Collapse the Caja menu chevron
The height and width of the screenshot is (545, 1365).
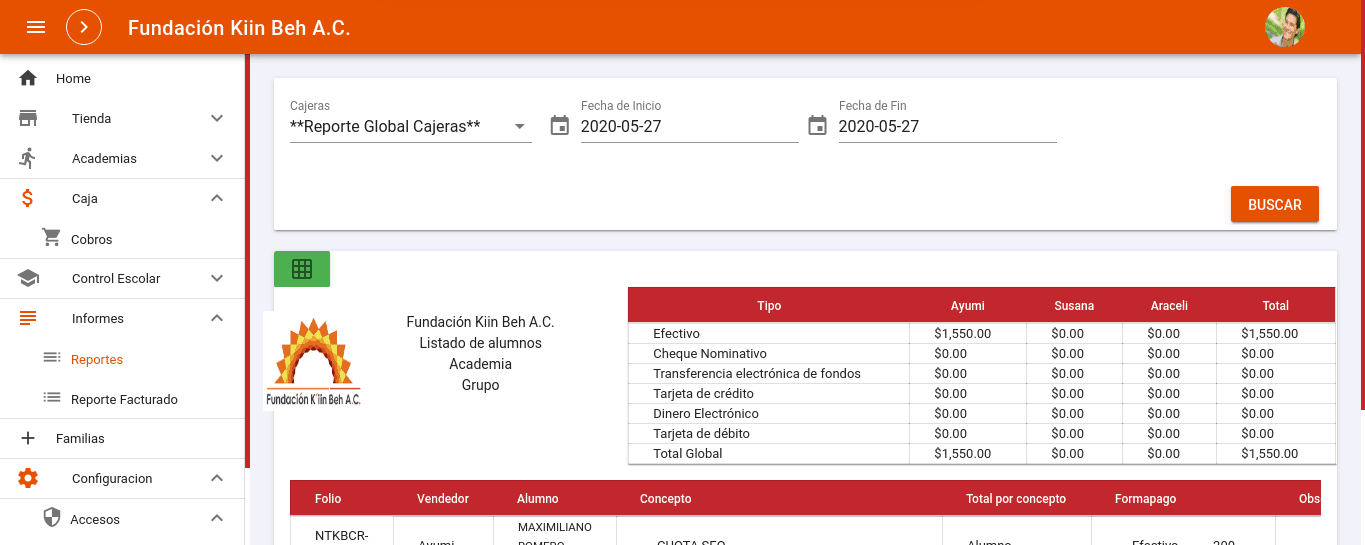(217, 198)
